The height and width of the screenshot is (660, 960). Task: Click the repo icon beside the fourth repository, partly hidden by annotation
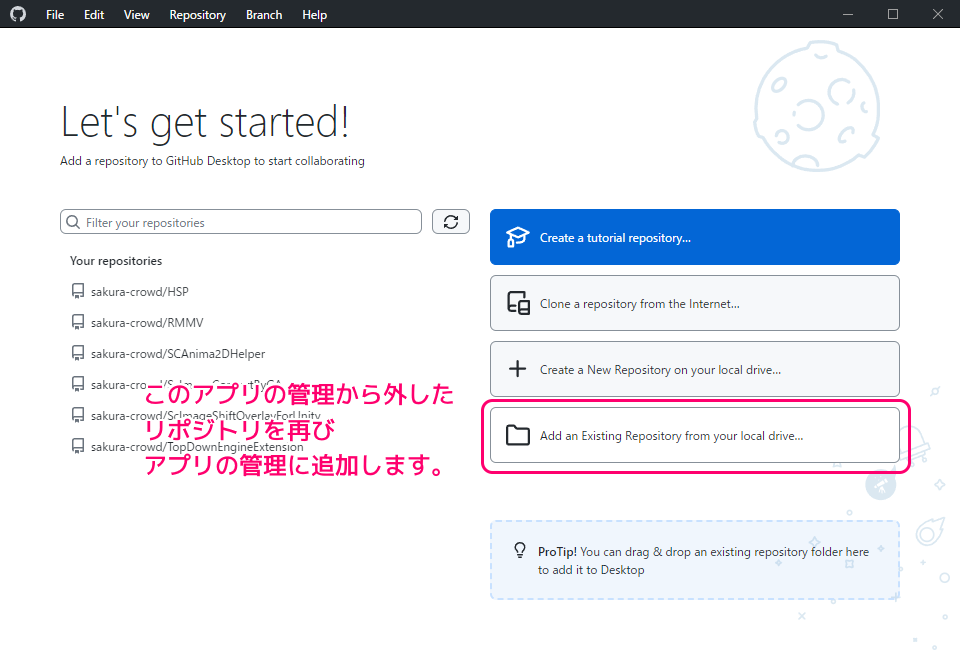pos(78,384)
